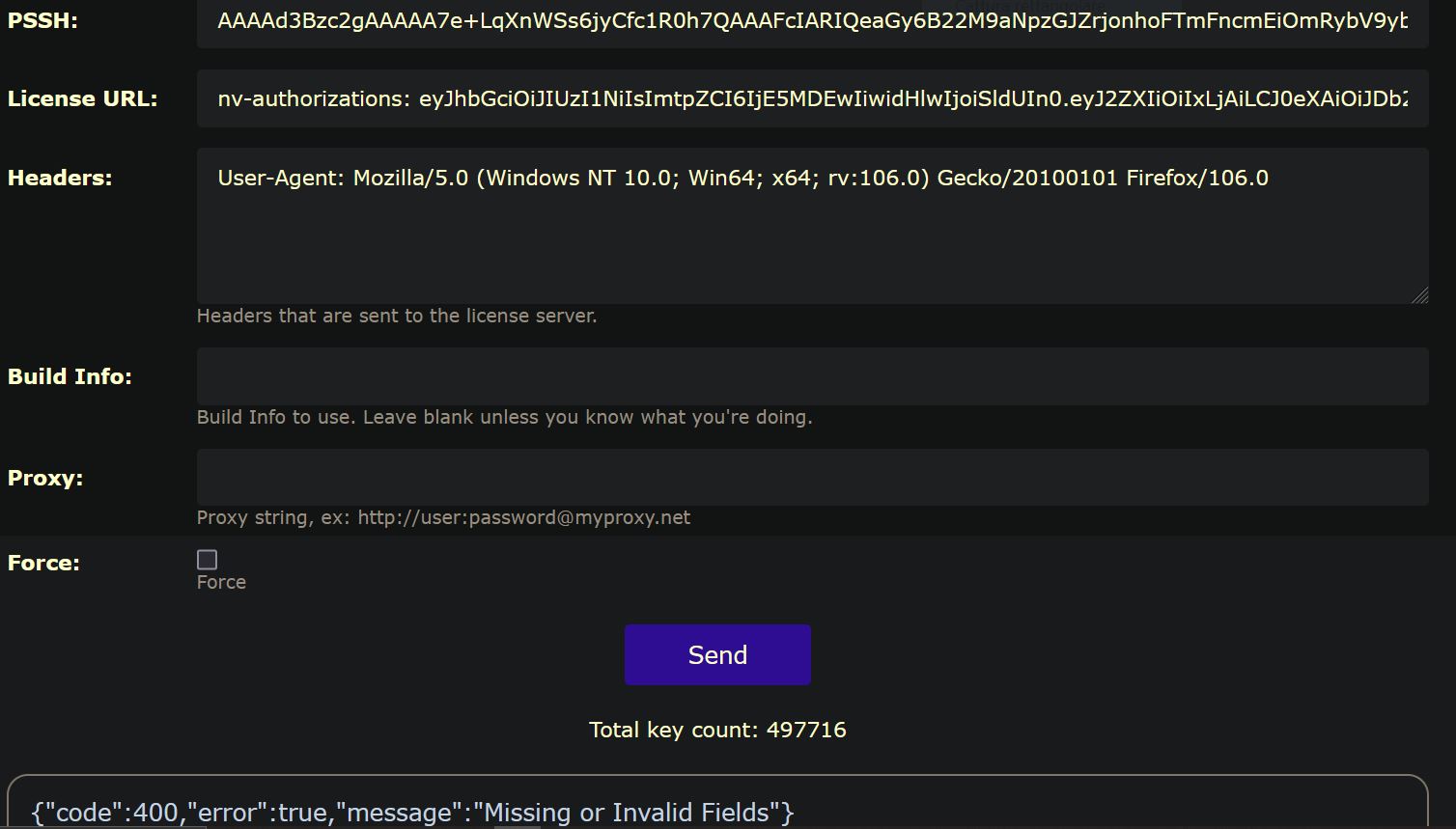Click the Total key count text

(717, 730)
